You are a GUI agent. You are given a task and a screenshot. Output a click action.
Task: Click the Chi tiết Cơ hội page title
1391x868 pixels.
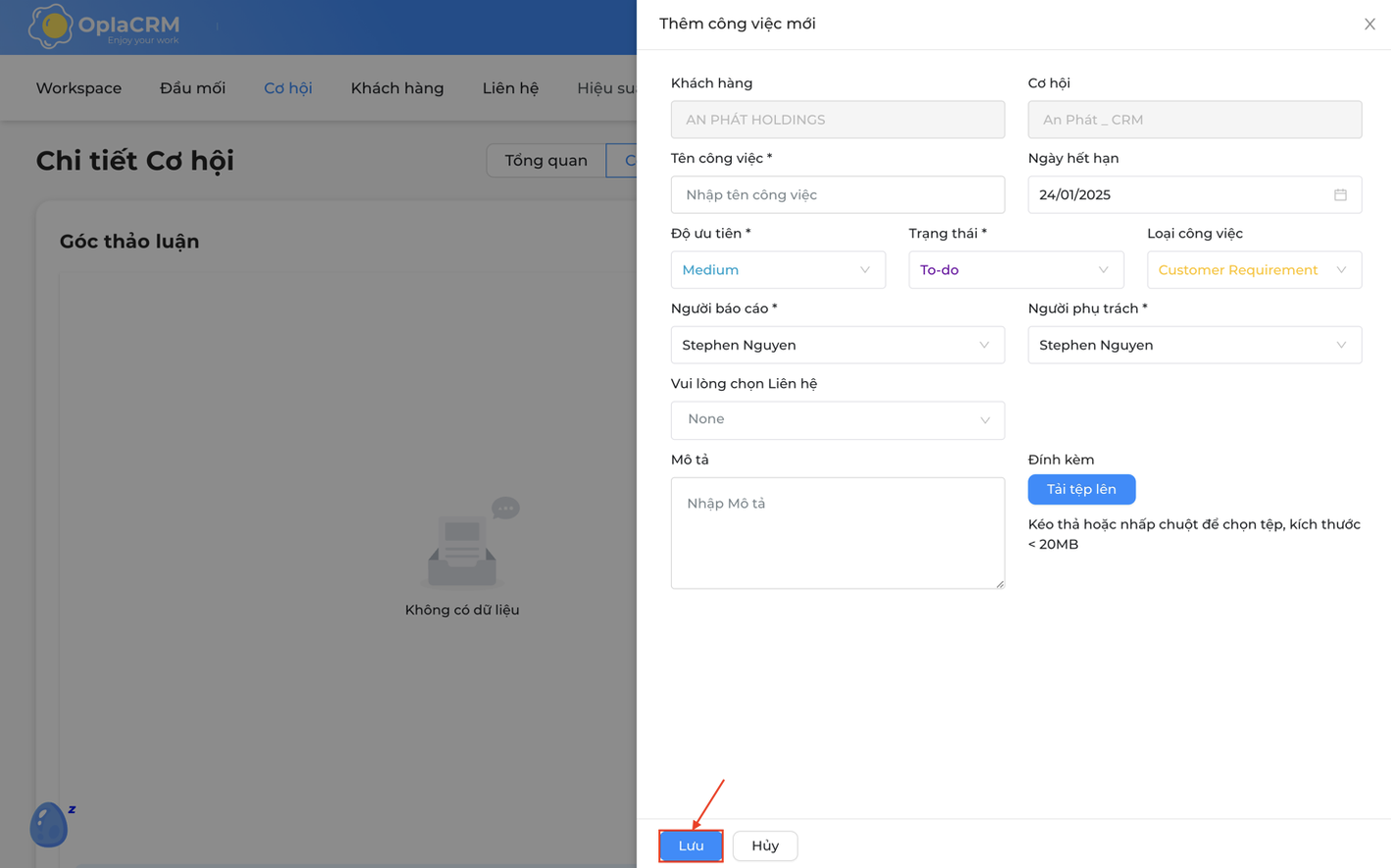click(x=135, y=161)
